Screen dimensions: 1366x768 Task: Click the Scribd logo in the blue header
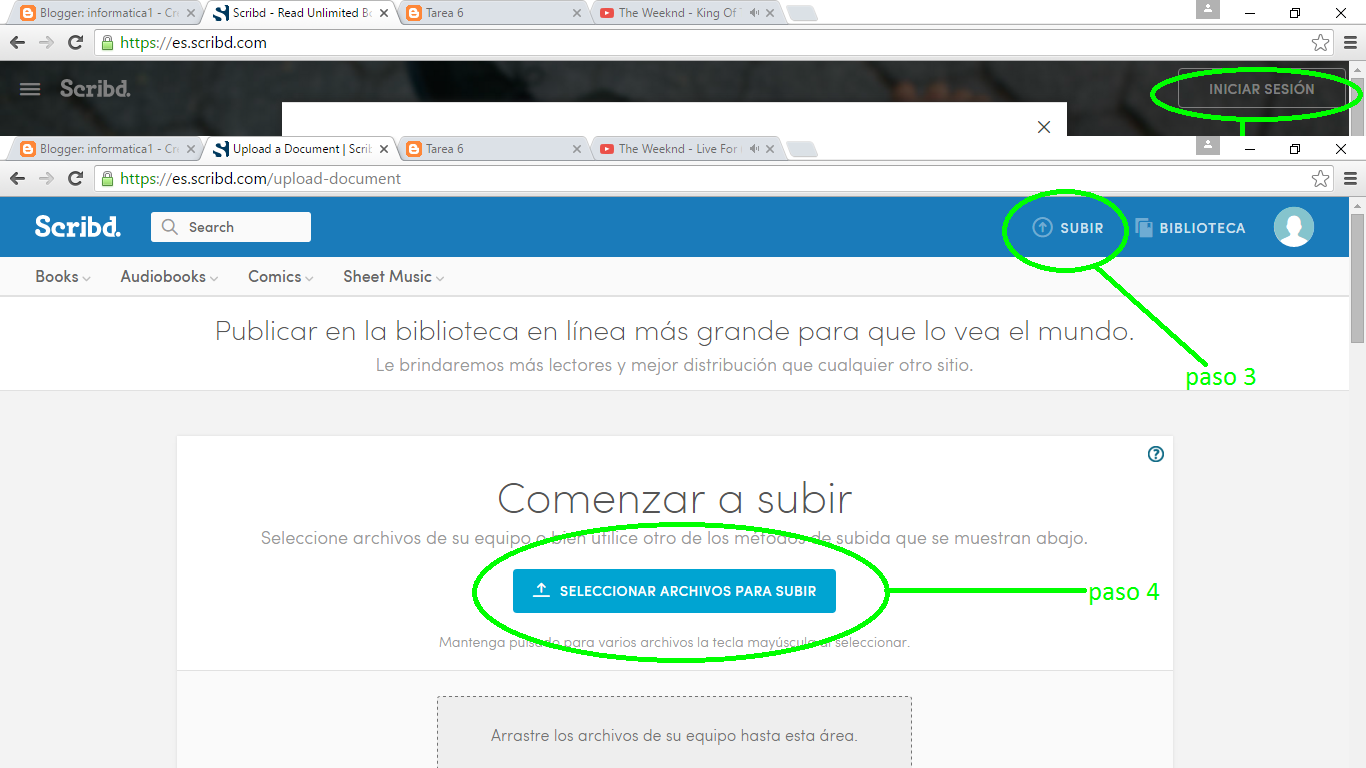[x=78, y=227]
